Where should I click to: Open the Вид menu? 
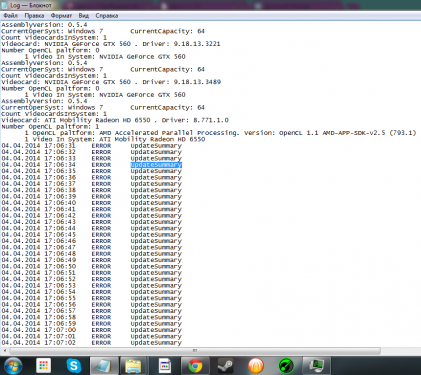click(x=84, y=16)
